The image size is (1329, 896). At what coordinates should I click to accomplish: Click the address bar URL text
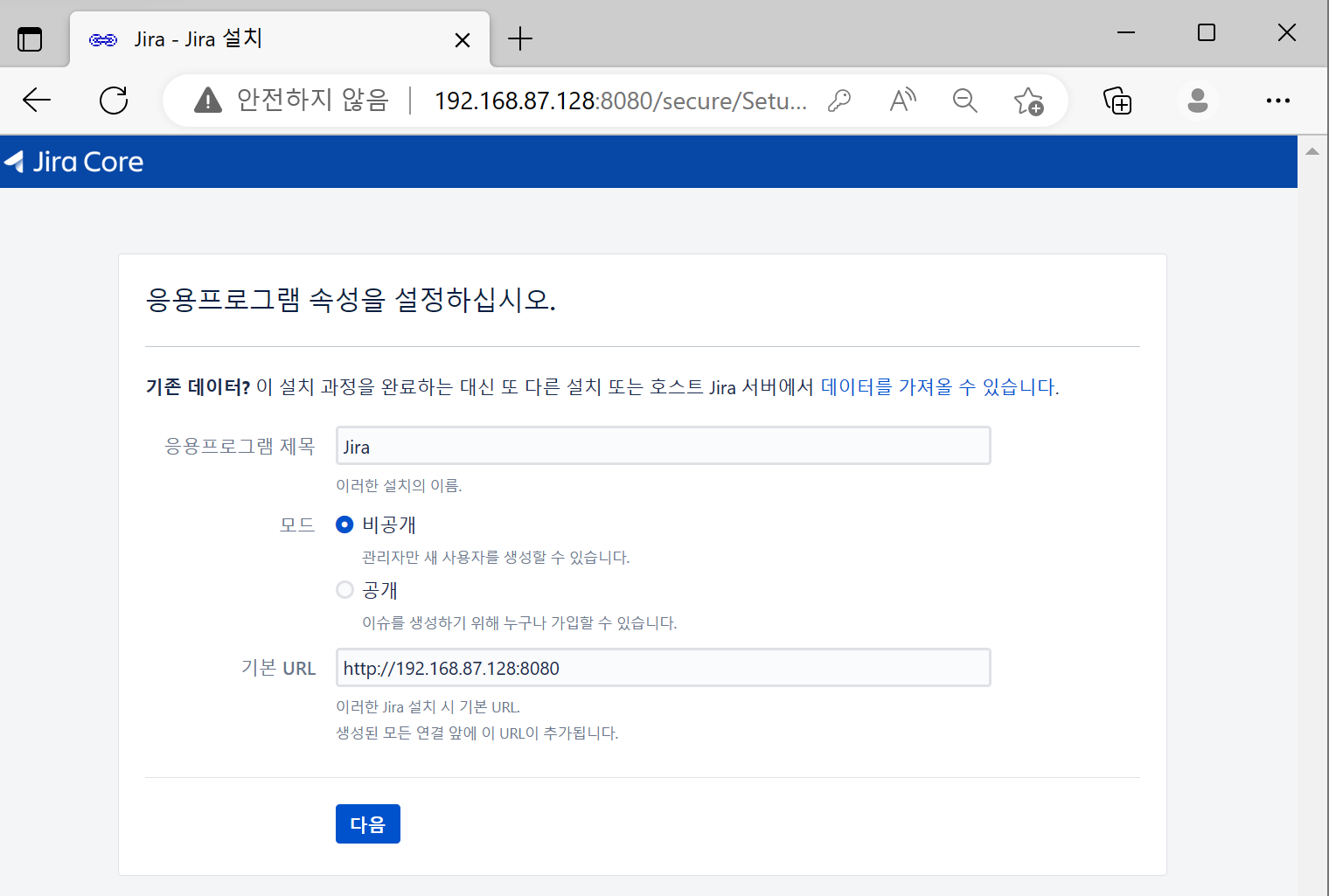tap(621, 101)
